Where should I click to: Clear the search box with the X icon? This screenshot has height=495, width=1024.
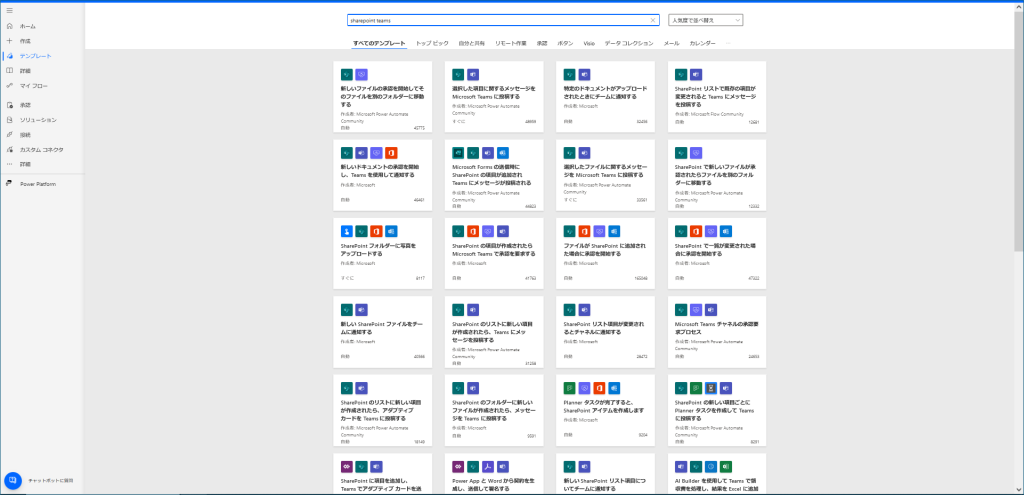coord(653,20)
